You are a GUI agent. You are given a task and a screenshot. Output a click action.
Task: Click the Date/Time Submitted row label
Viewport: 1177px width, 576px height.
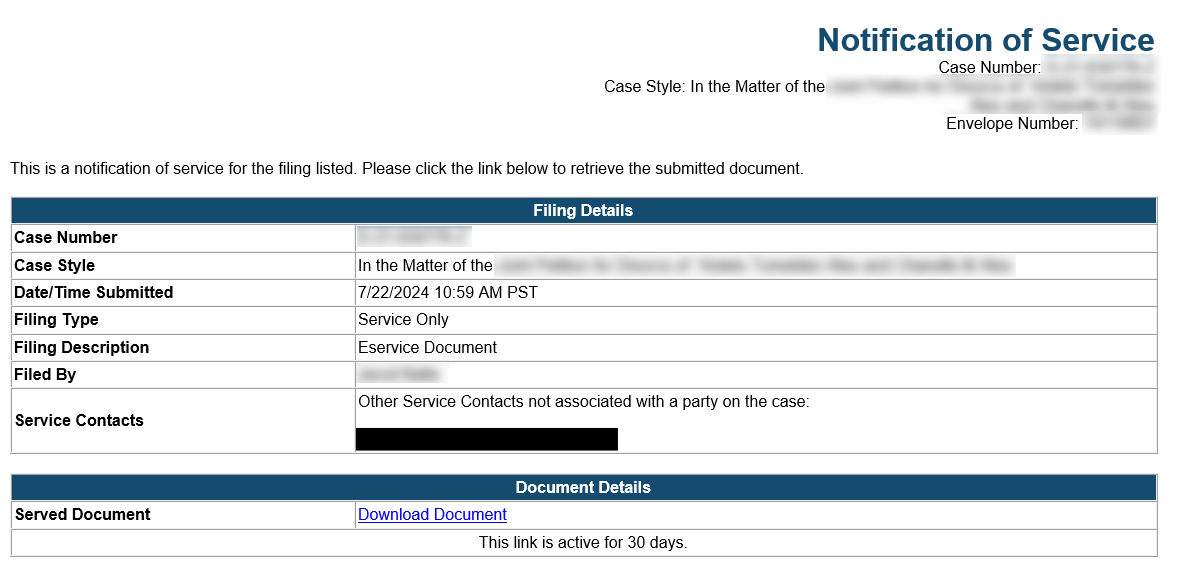coord(94,293)
